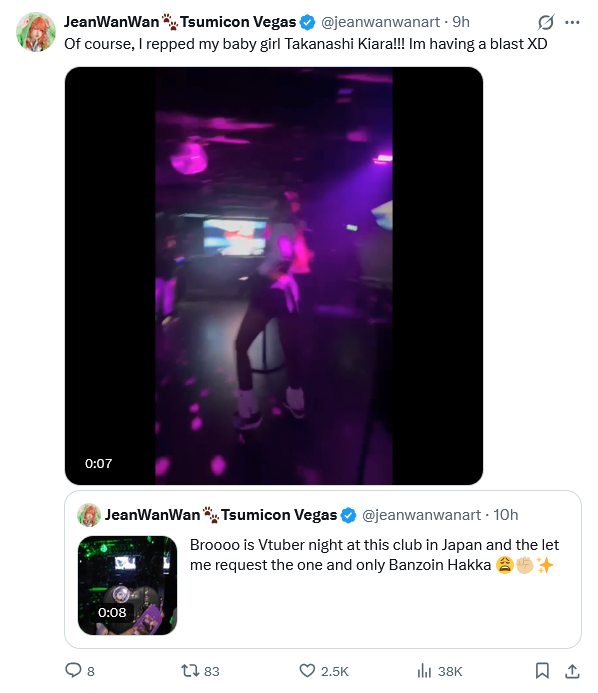This screenshot has width=598, height=693.
Task: Click the quoted tweet's small avatar
Action: [89, 515]
